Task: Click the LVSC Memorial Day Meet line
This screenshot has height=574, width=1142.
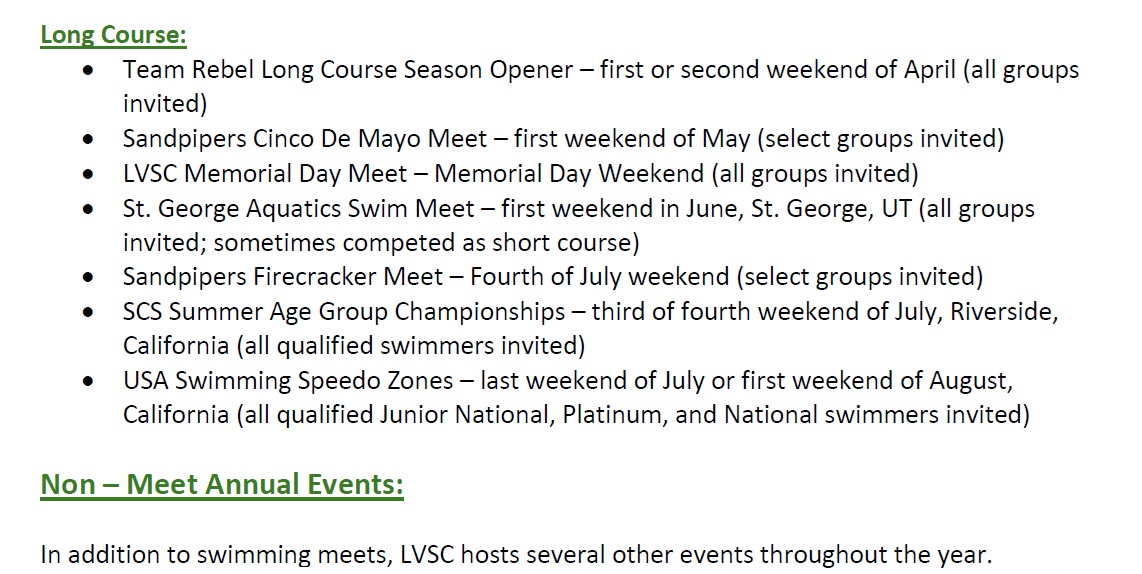Action: [x=520, y=173]
